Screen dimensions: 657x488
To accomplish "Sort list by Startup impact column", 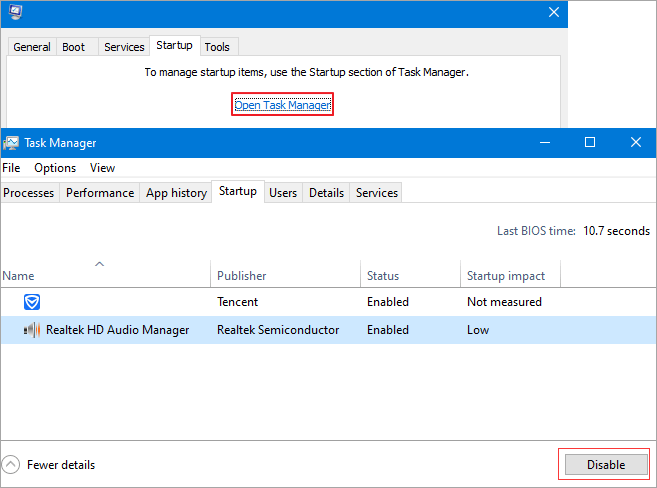I will click(506, 276).
